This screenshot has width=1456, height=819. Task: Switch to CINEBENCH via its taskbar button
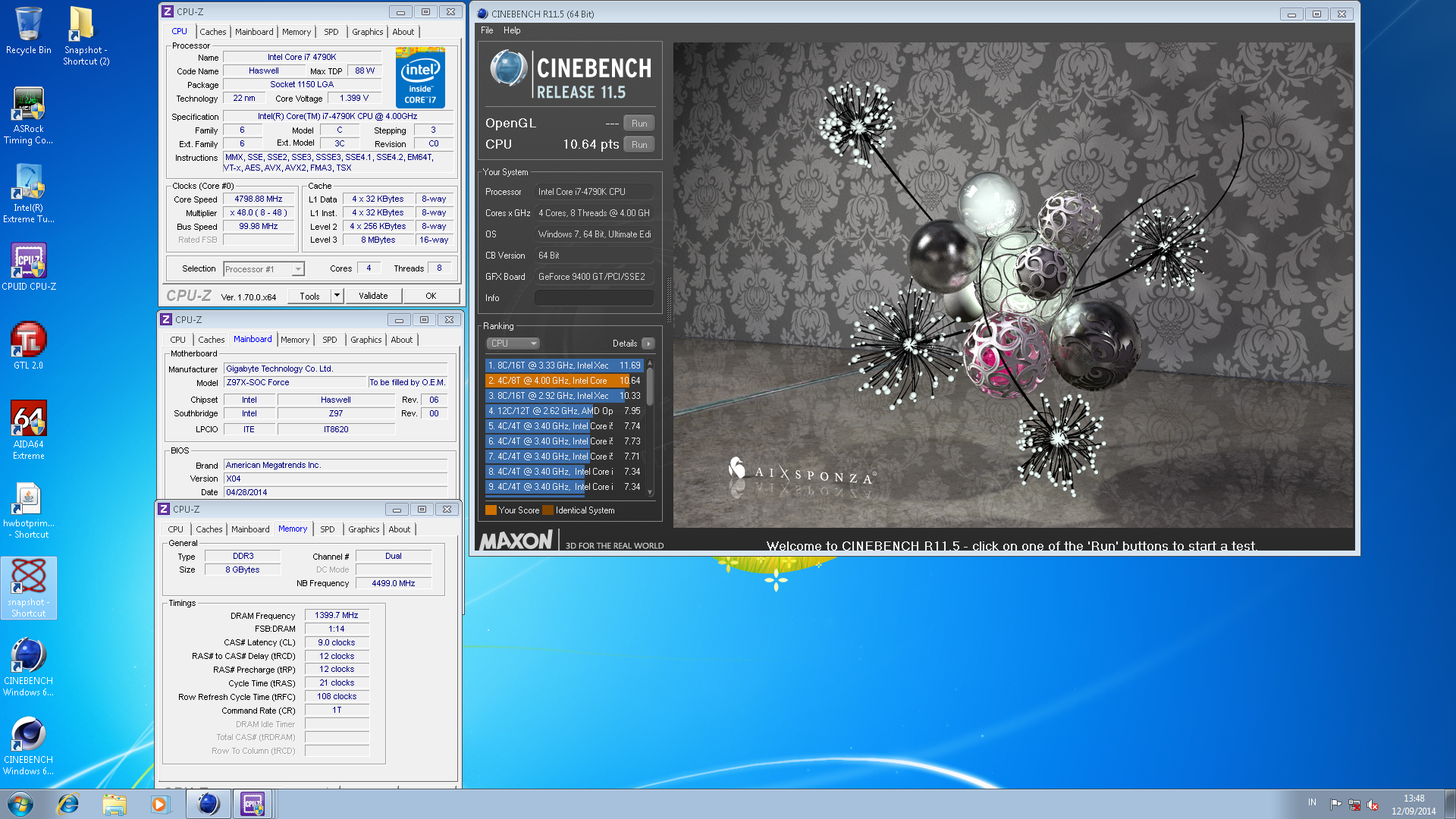[208, 804]
